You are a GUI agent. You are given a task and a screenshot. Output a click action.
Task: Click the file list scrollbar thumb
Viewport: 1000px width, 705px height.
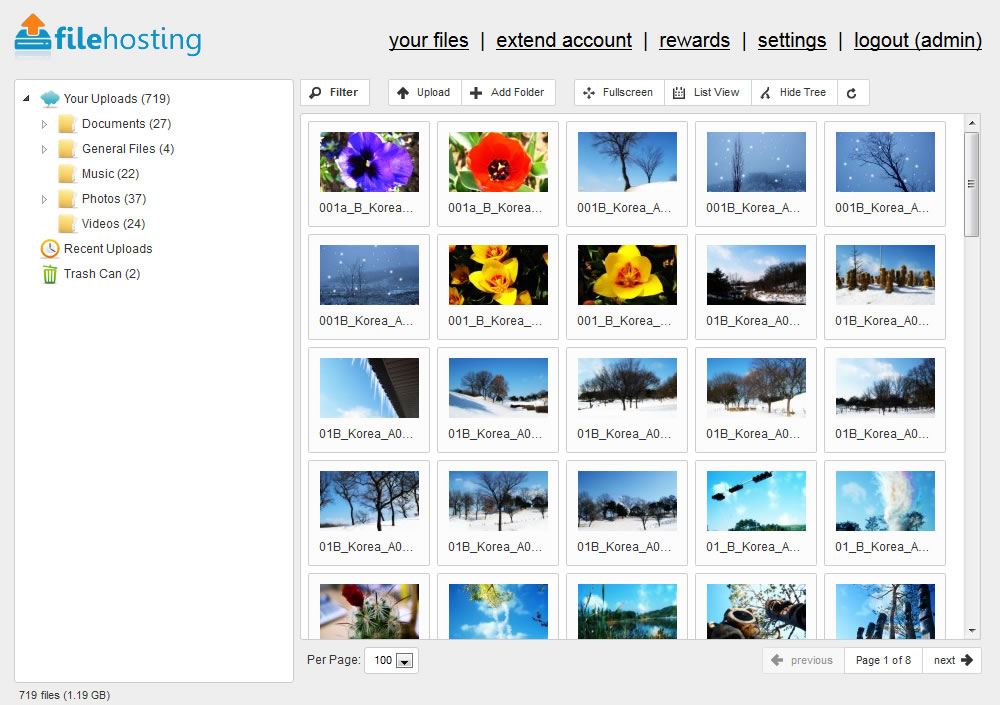click(971, 184)
